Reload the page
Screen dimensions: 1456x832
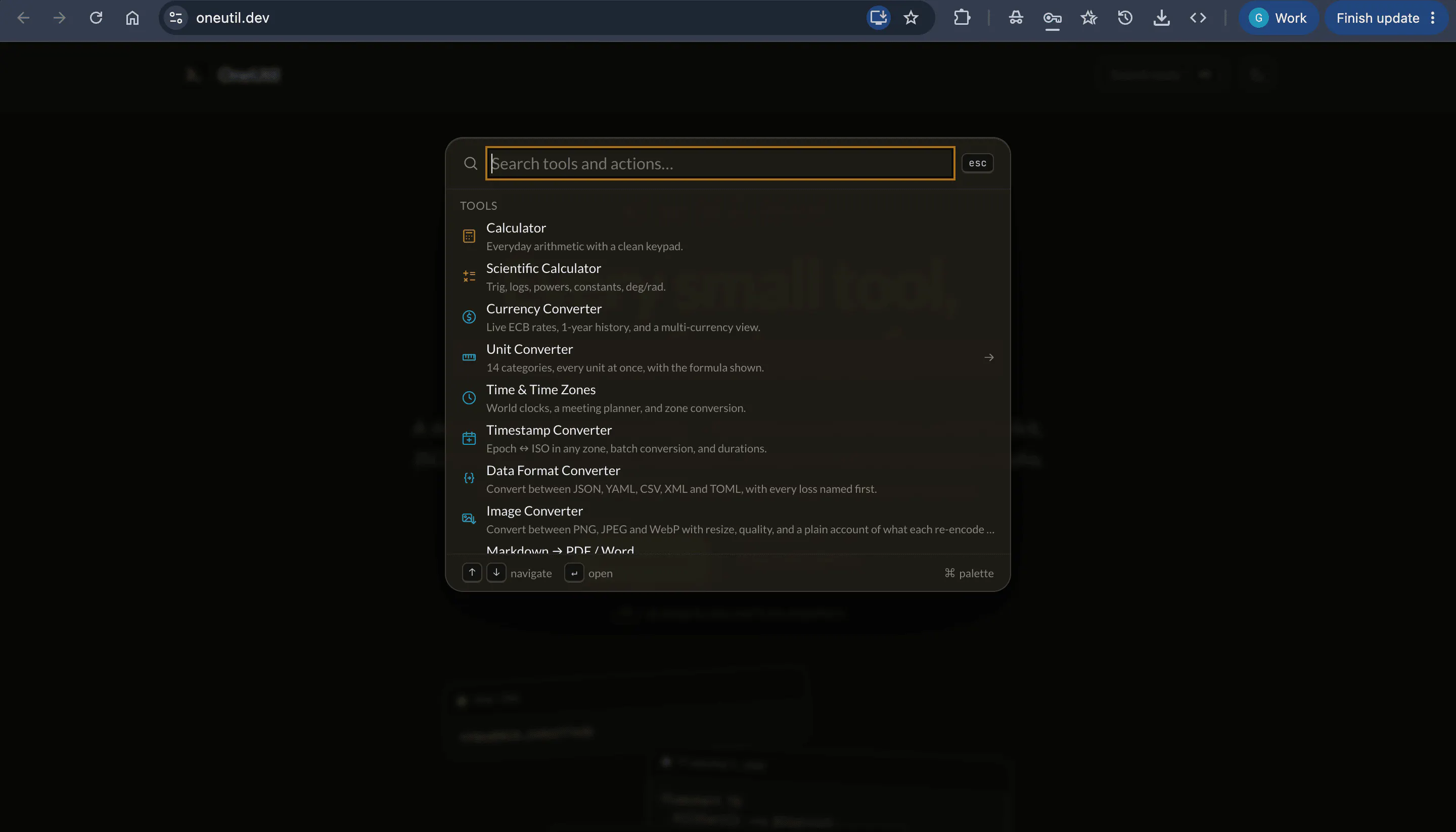point(96,18)
